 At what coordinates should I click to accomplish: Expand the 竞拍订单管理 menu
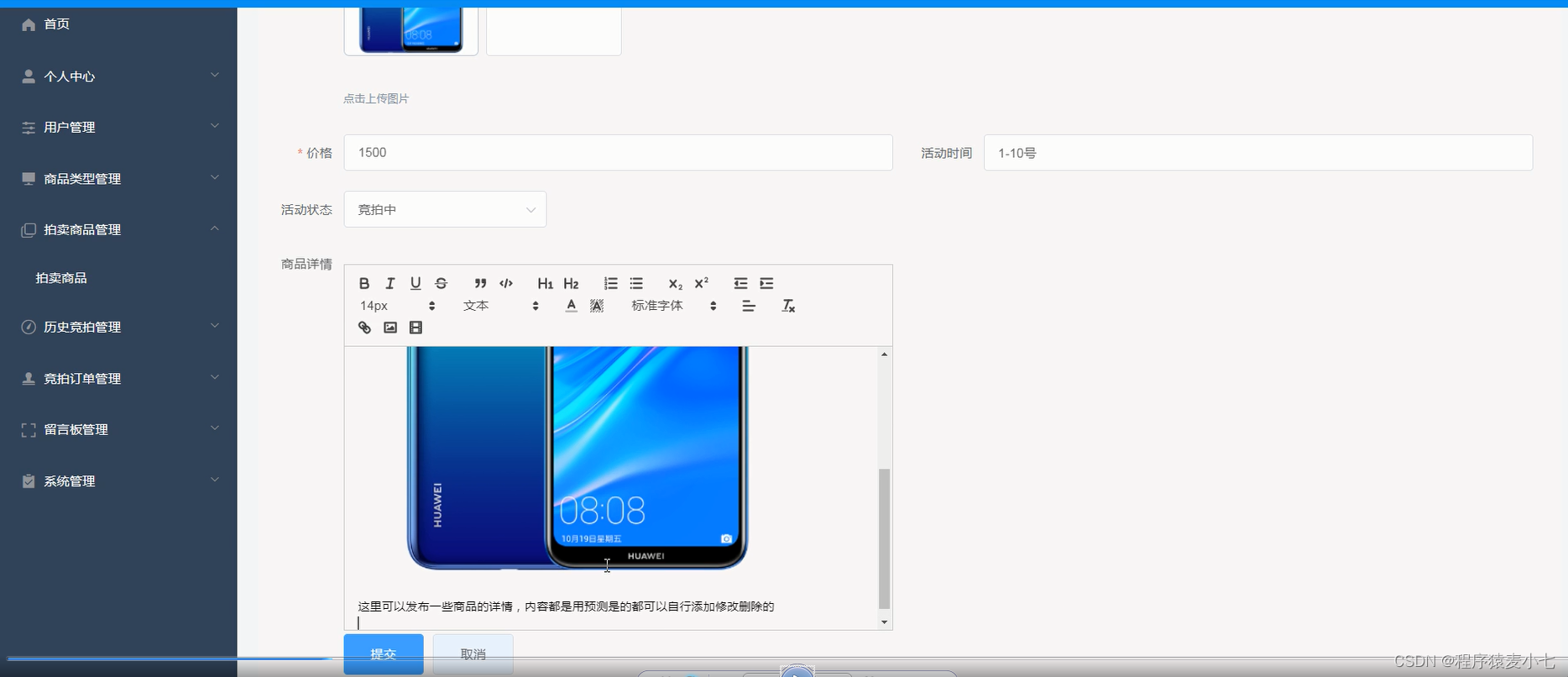click(x=118, y=379)
